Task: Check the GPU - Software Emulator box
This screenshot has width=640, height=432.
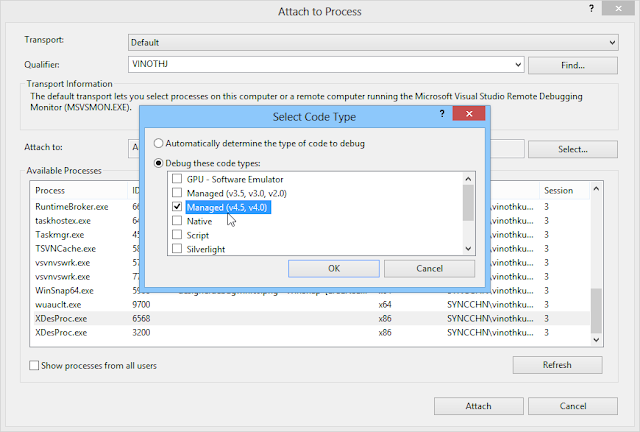Action: pos(177,179)
